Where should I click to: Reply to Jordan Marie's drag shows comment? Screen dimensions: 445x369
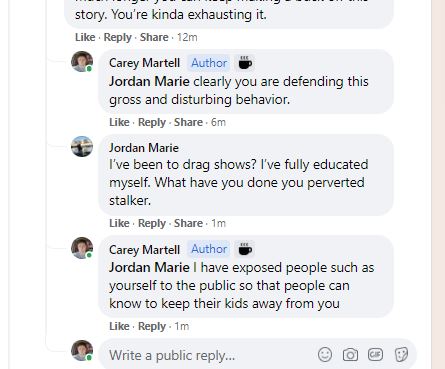[152, 223]
